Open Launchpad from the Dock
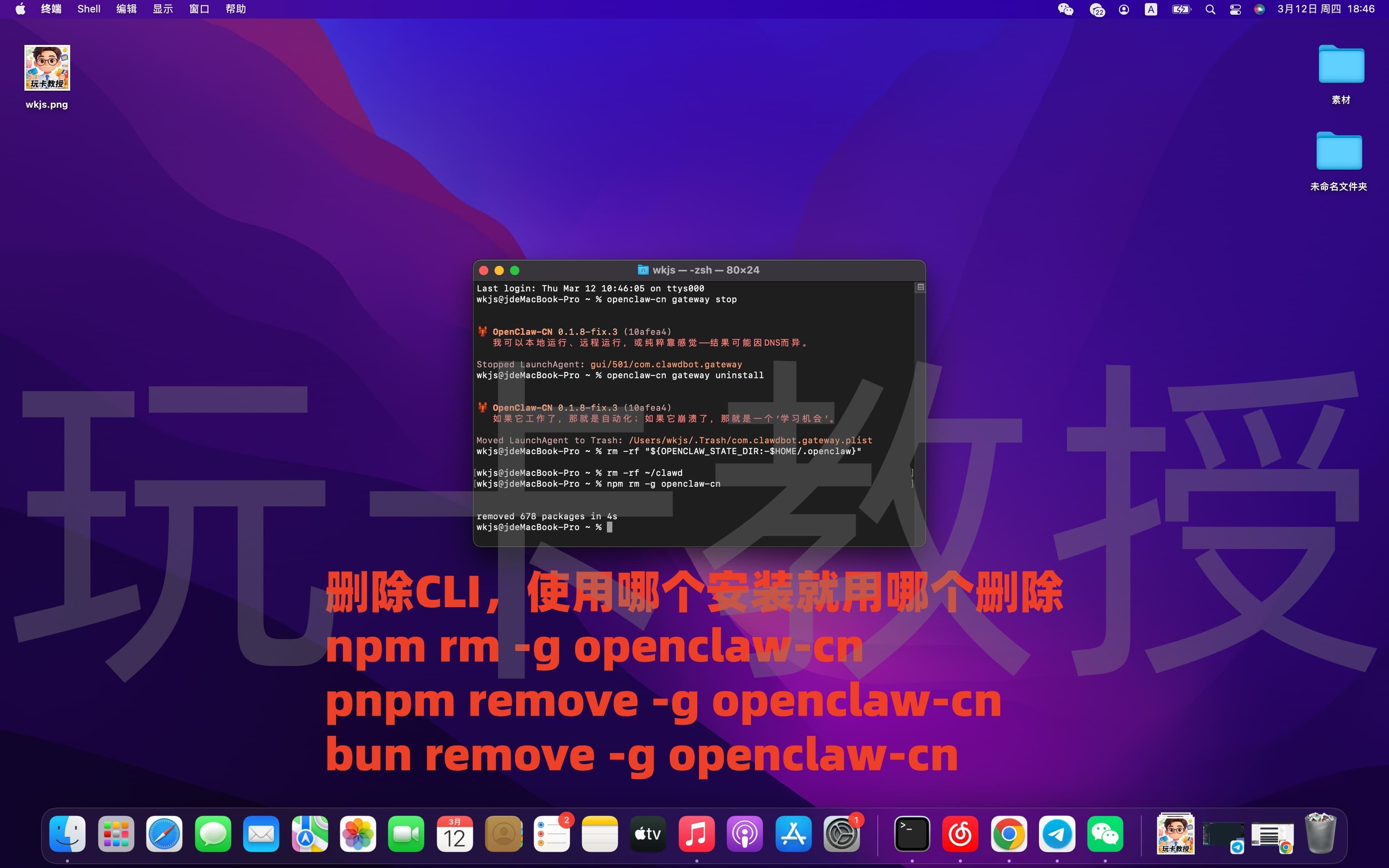This screenshot has width=1389, height=868. point(116,834)
